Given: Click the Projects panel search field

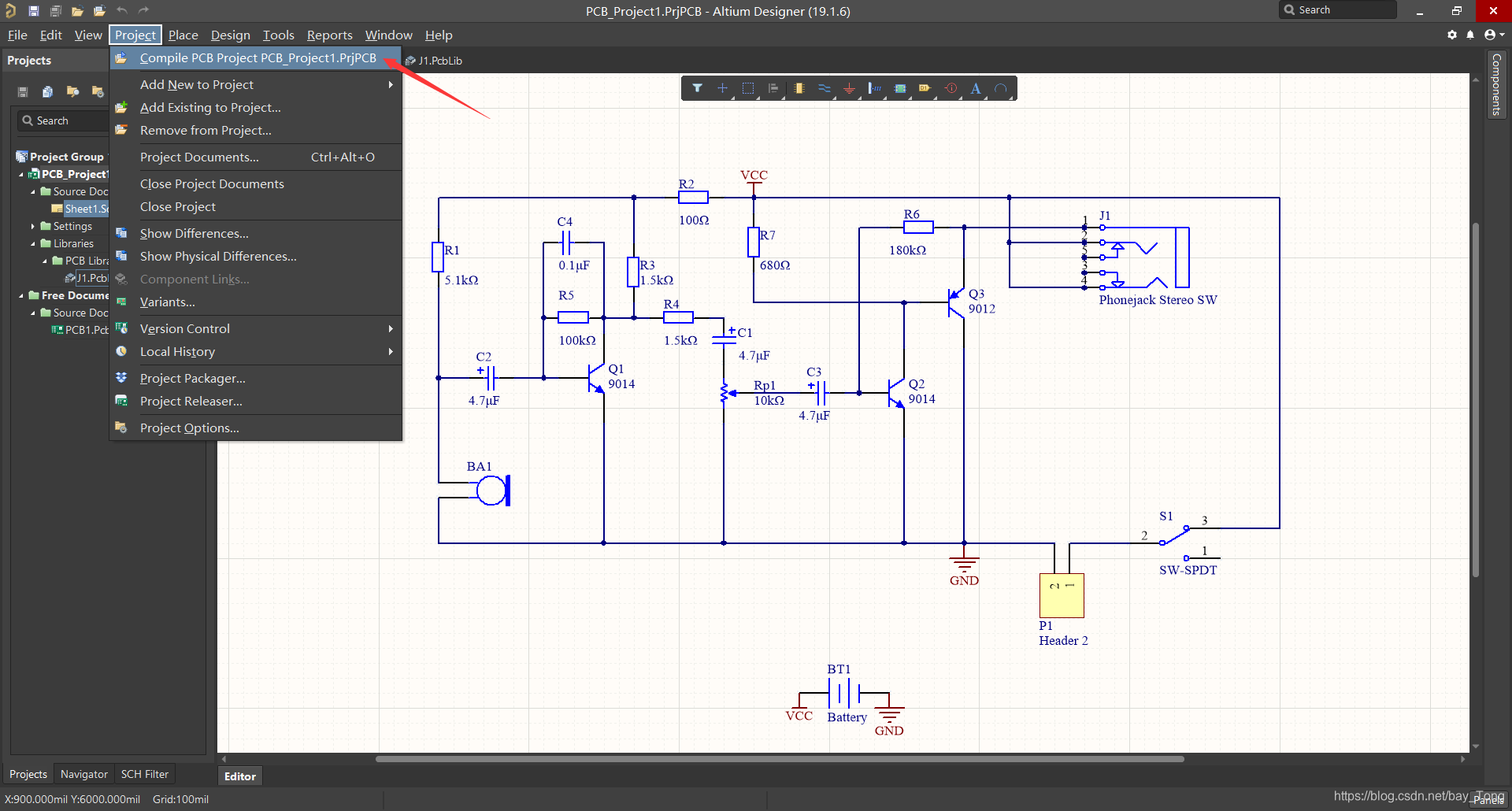Looking at the screenshot, I should point(63,120).
